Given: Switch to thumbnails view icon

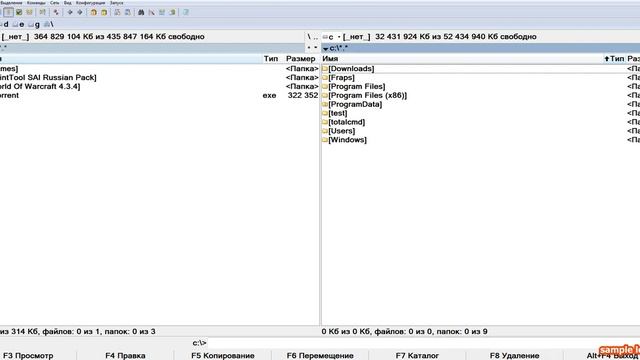Looking at the screenshot, I should click(29, 12).
